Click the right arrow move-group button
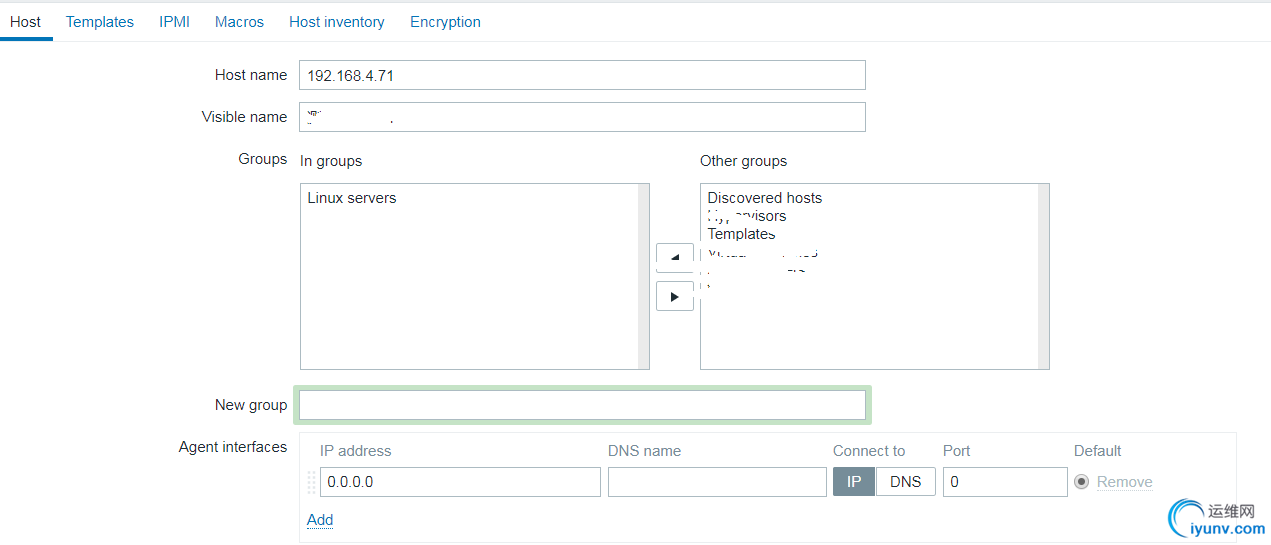The image size is (1271, 545). (675, 296)
